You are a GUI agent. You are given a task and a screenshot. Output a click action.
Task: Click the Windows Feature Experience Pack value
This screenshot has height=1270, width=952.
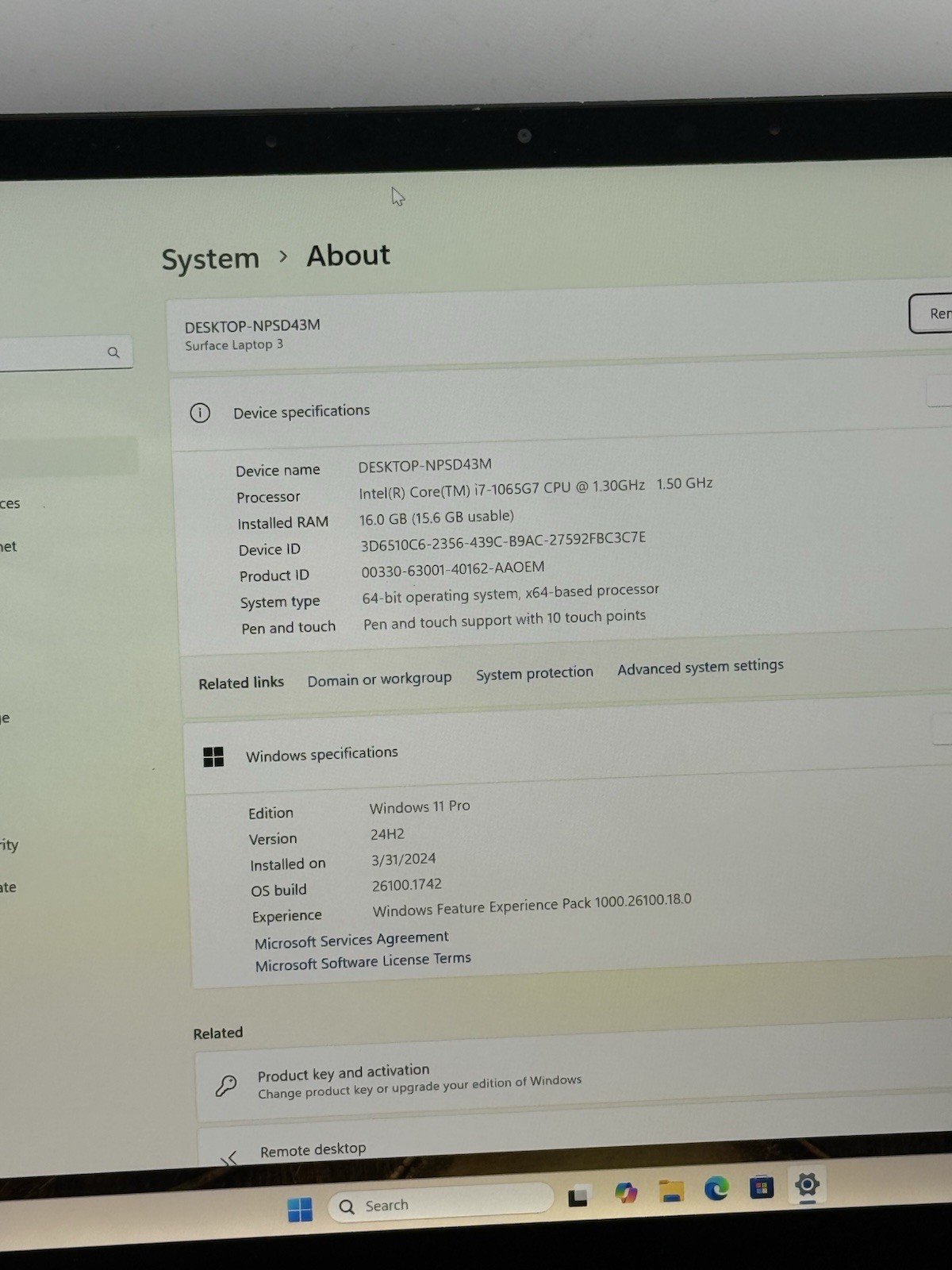point(532,905)
